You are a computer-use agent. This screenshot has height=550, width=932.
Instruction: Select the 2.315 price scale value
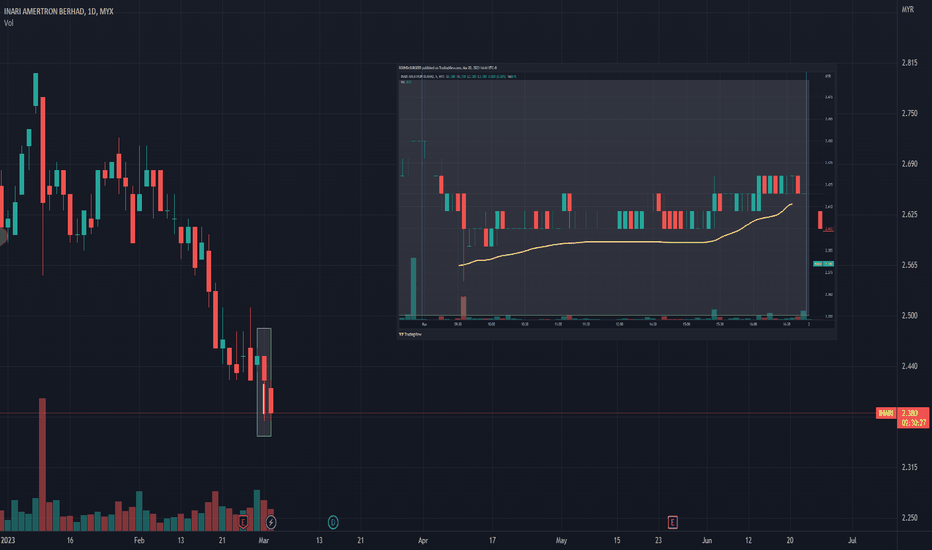pos(909,467)
